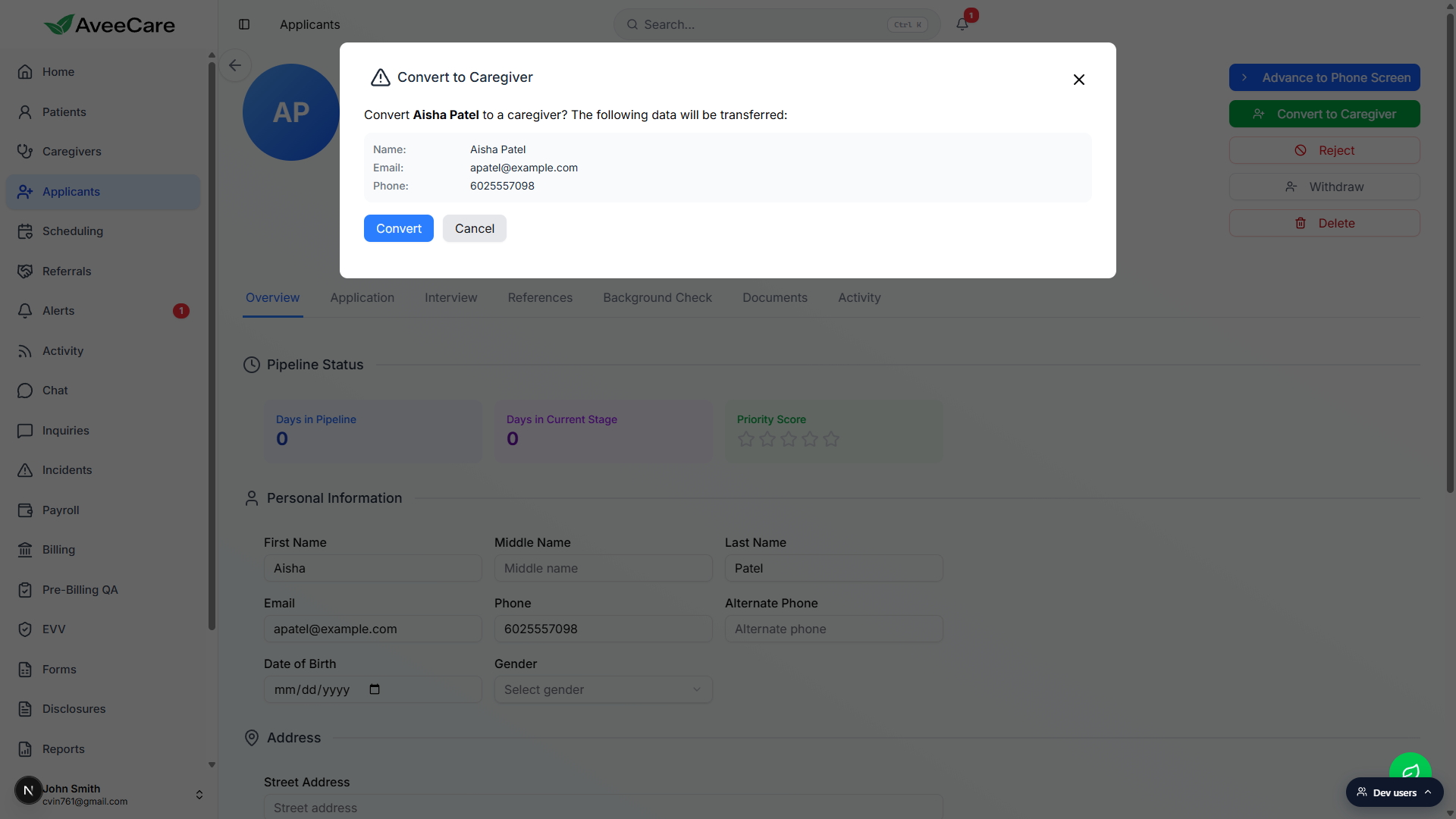The image size is (1456, 819).
Task: Click the Street Address field
Action: (x=604, y=807)
